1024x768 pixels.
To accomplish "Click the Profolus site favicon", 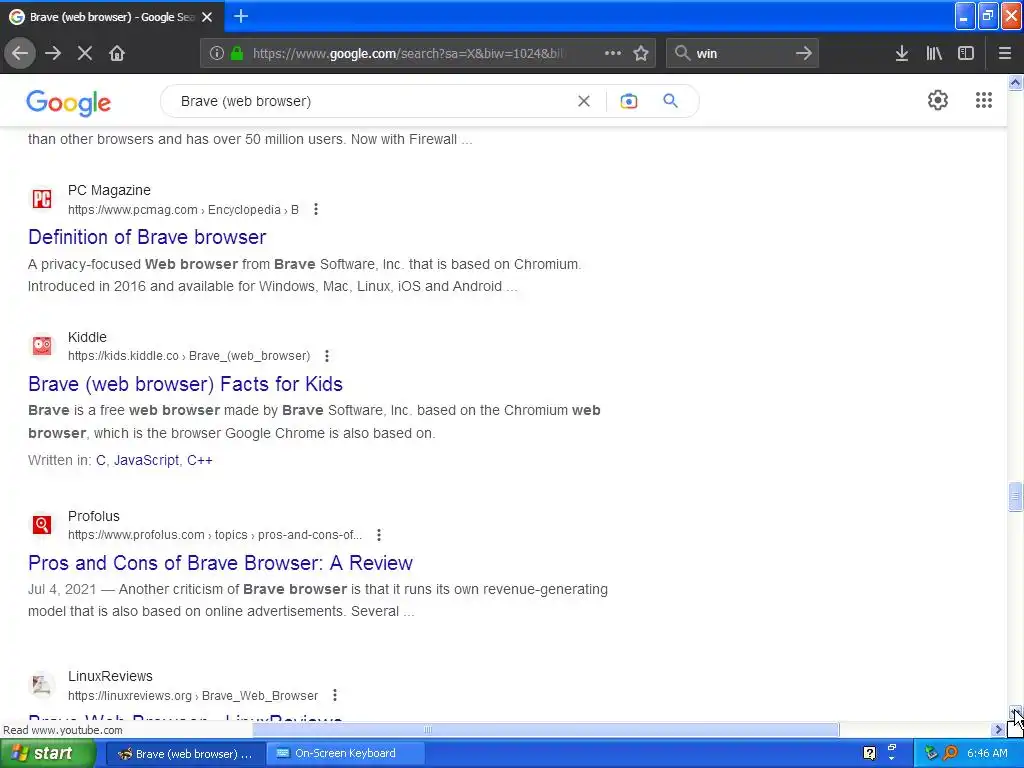I will pyautogui.click(x=42, y=524).
